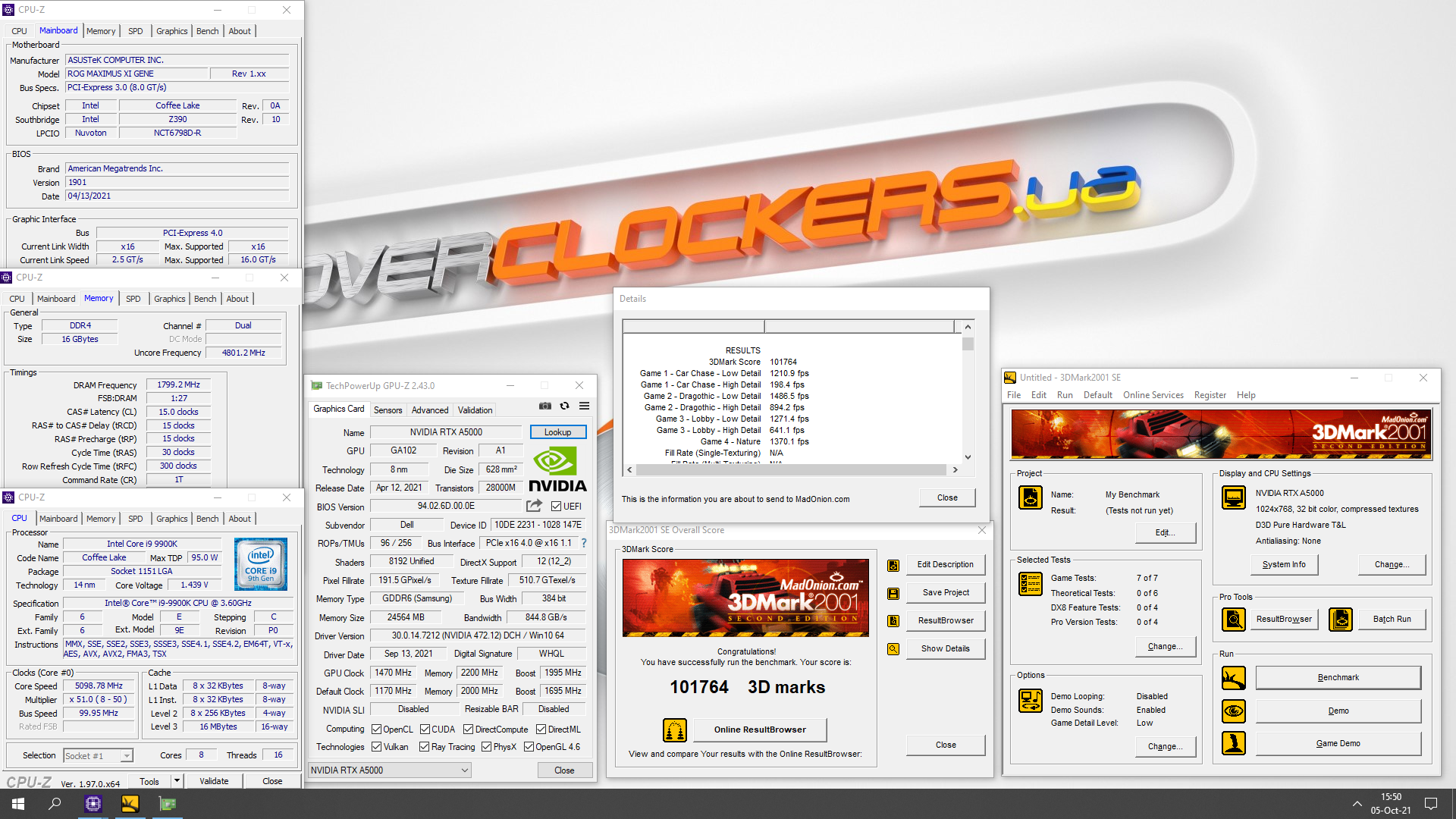Open the SPD tab in top CPU-Z window
This screenshot has width=1456, height=819.
135,31
